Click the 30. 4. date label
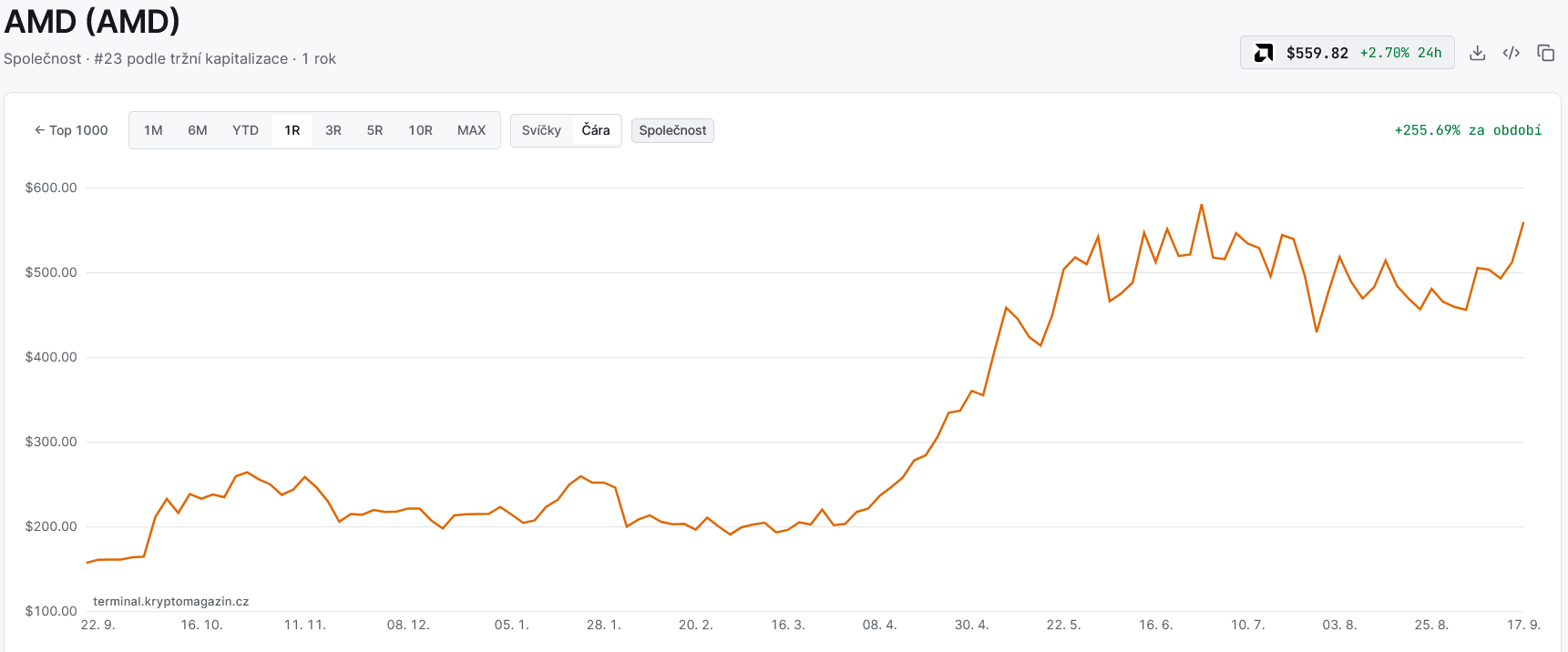 click(972, 625)
